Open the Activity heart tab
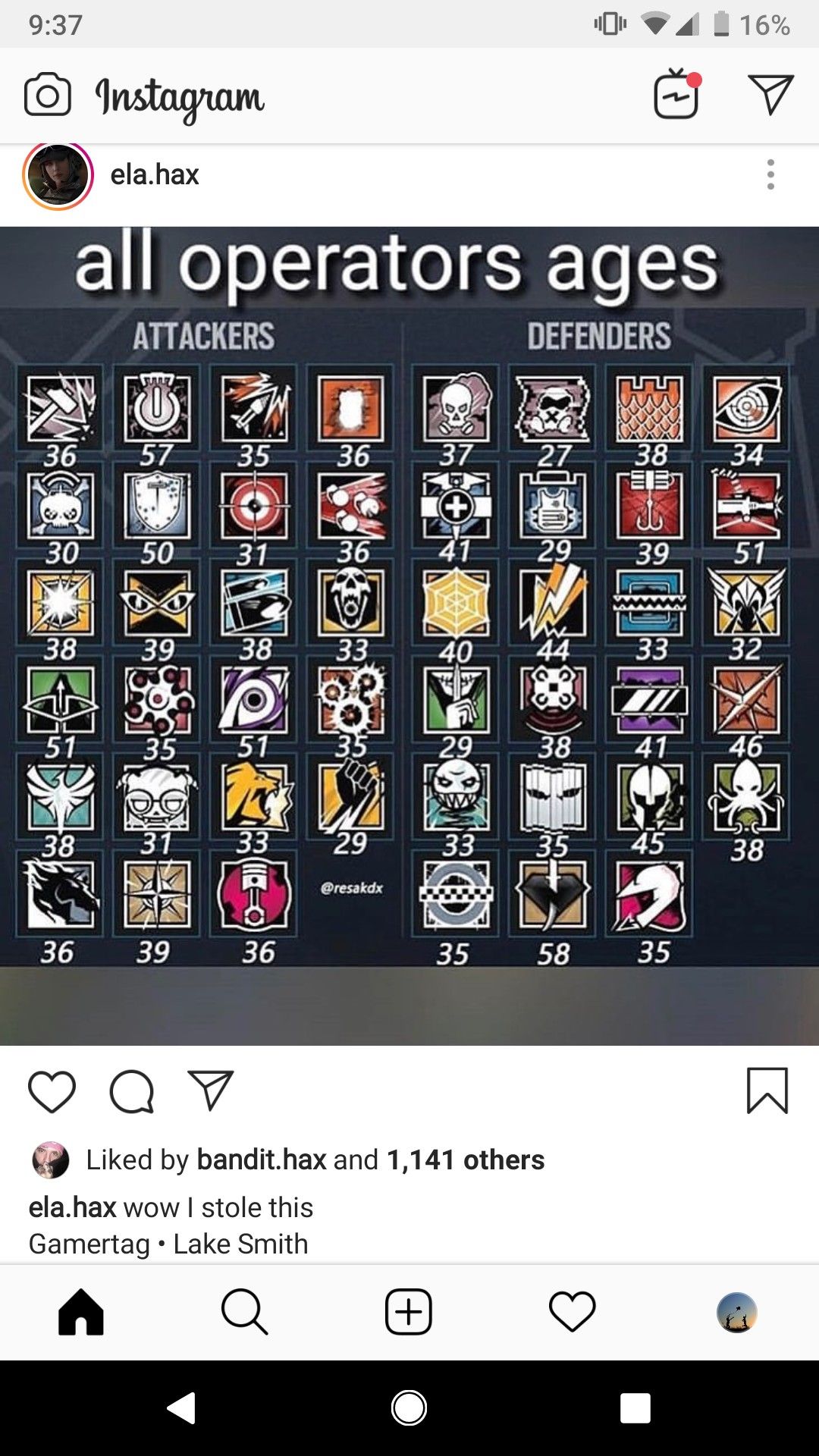 [573, 1312]
